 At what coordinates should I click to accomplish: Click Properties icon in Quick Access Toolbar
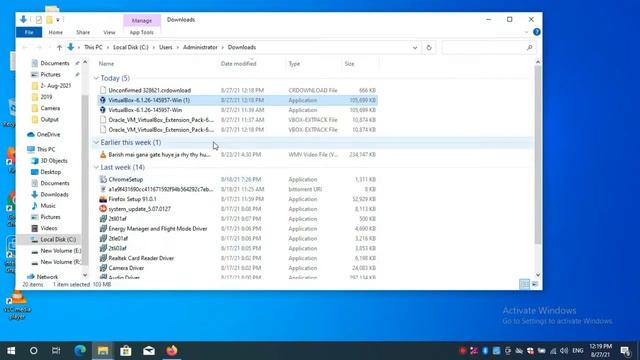click(x=38, y=20)
